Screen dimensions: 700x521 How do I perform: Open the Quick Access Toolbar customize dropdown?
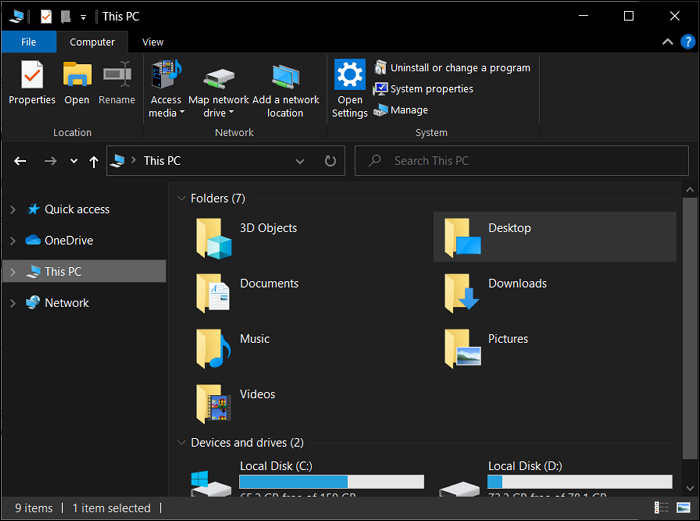83,17
